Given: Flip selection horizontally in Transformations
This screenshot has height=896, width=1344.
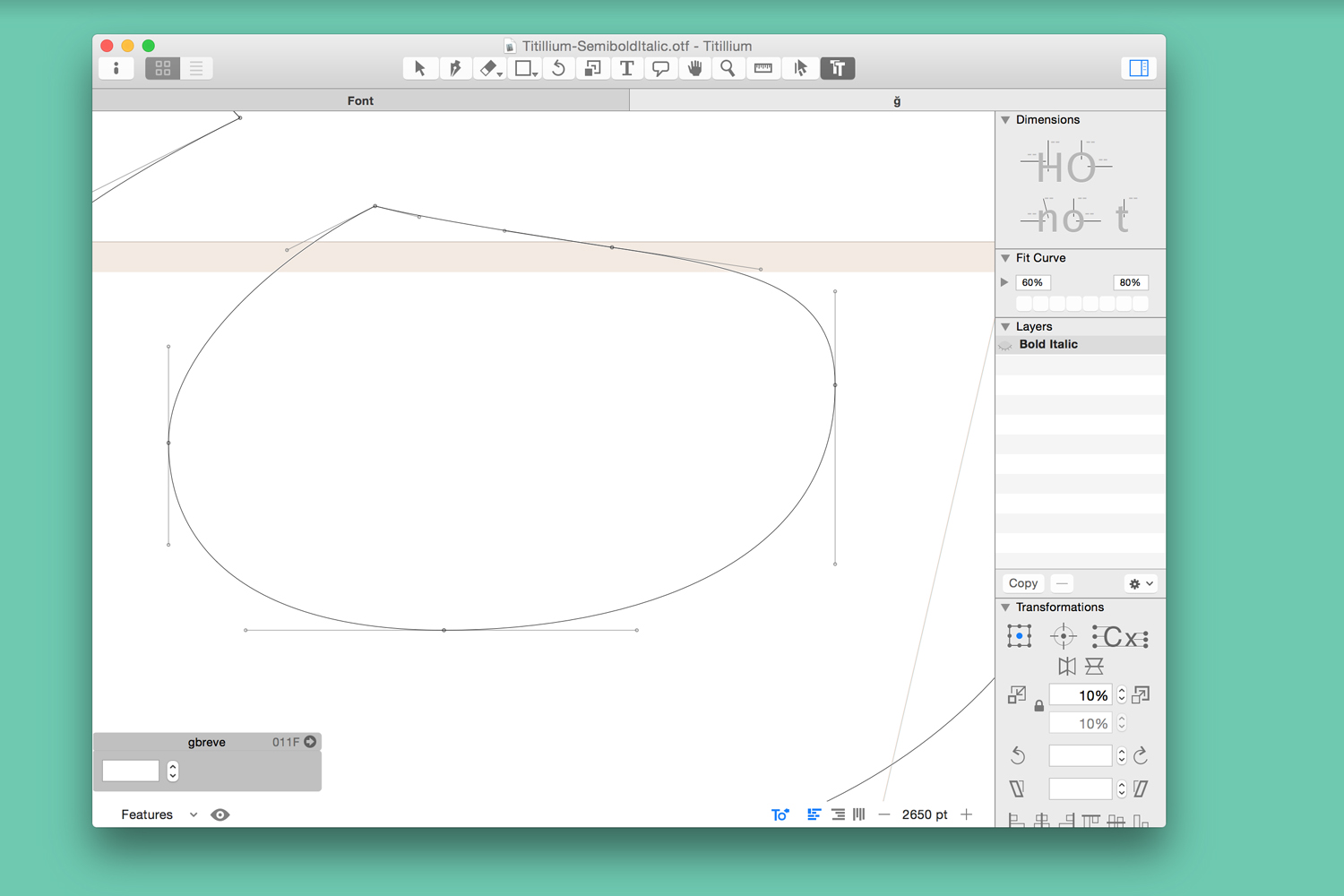Looking at the screenshot, I should click(1066, 666).
